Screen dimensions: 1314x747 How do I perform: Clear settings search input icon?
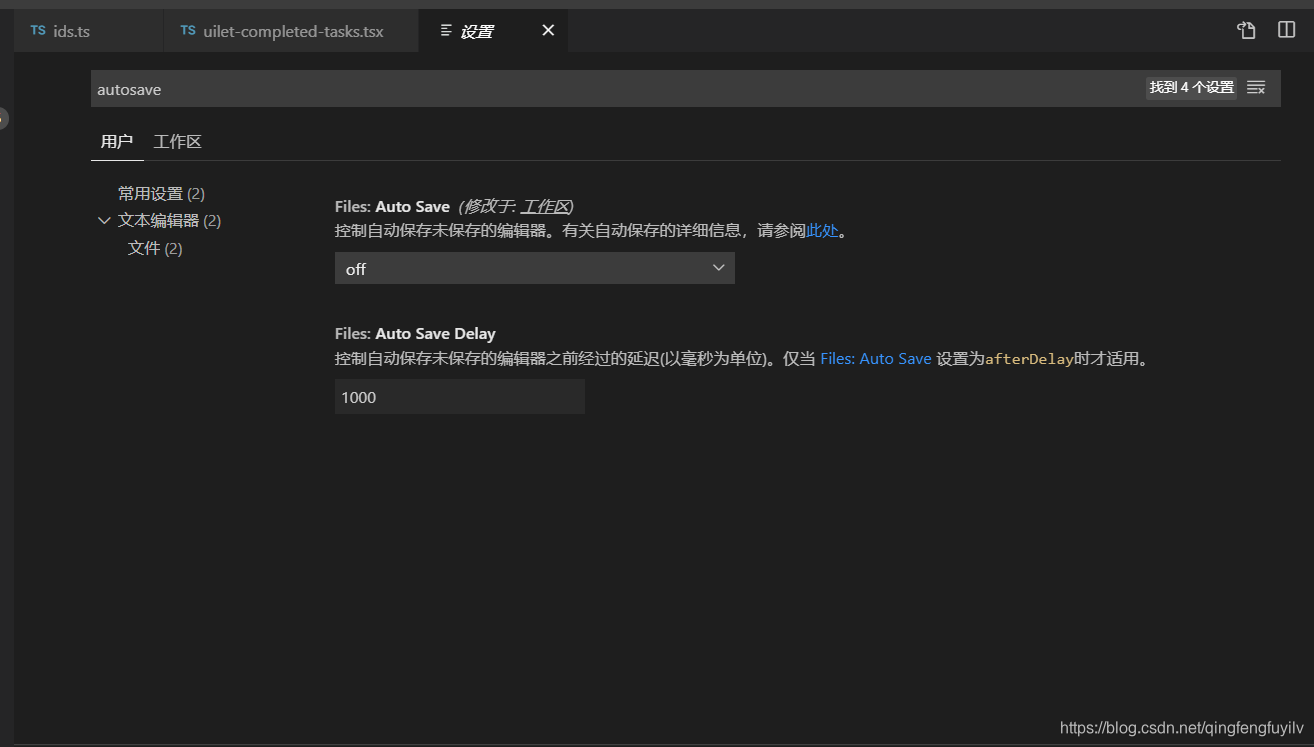(1256, 88)
